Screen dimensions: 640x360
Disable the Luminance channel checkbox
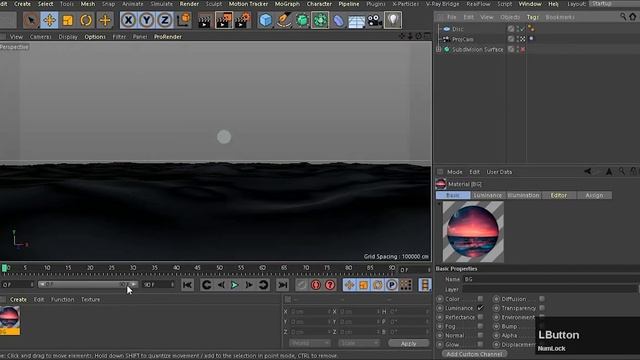click(480, 308)
